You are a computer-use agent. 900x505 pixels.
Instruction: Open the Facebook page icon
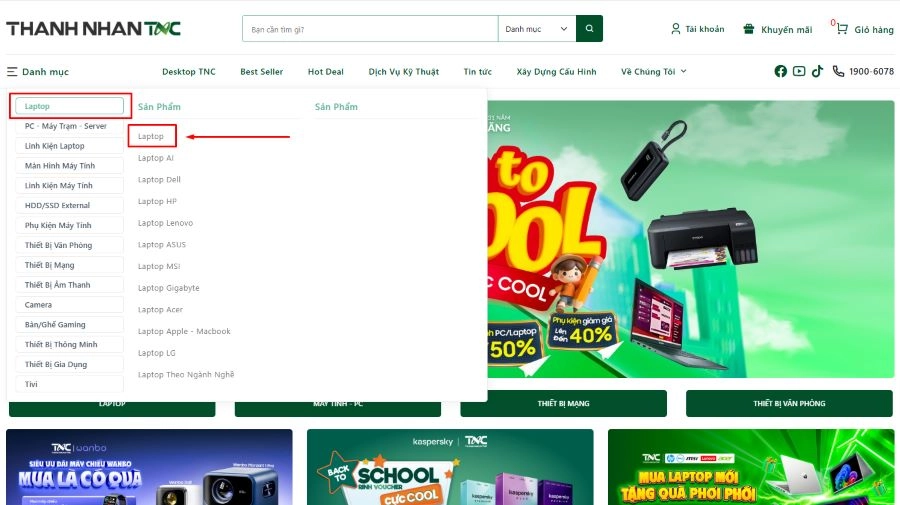(781, 71)
